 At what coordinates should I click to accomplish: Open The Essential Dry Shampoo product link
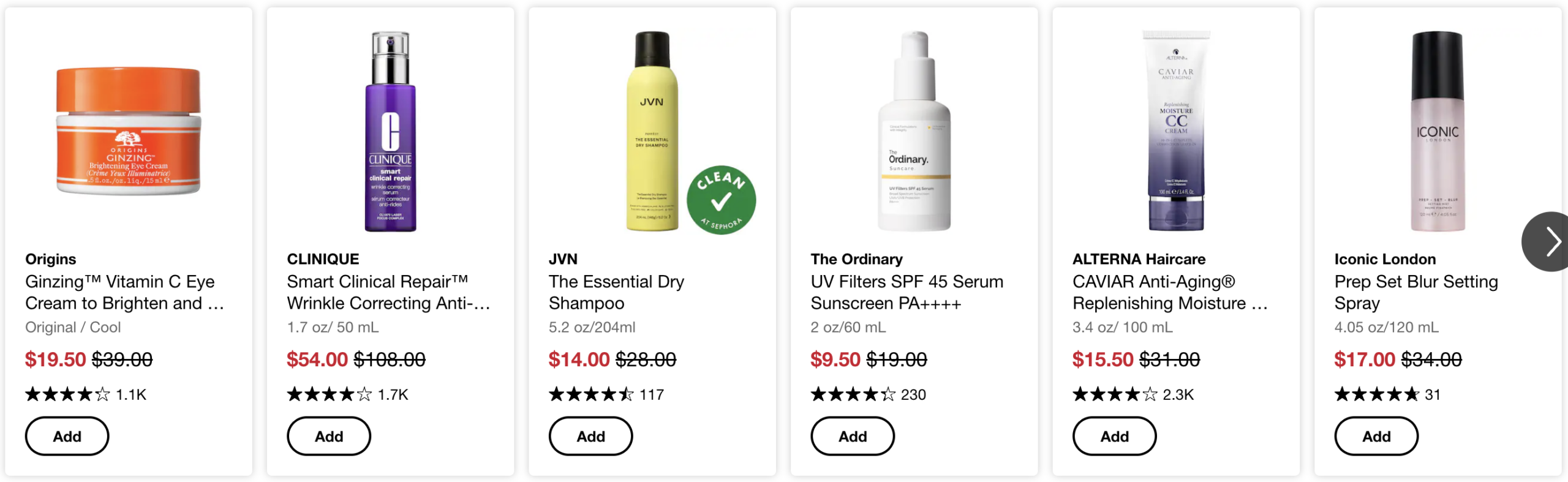point(616,292)
